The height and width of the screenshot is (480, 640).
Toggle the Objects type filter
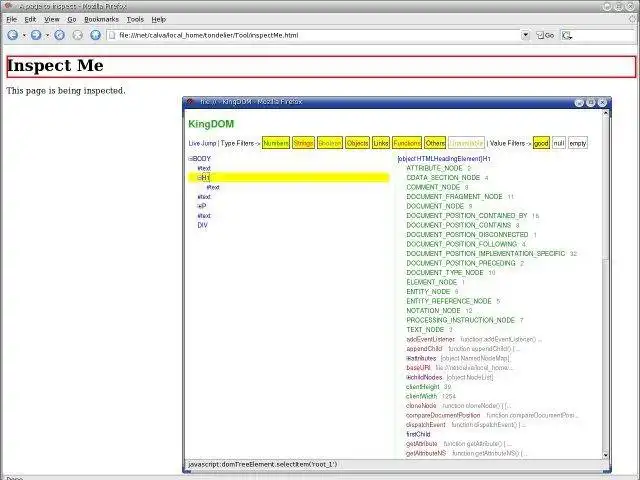tap(357, 143)
